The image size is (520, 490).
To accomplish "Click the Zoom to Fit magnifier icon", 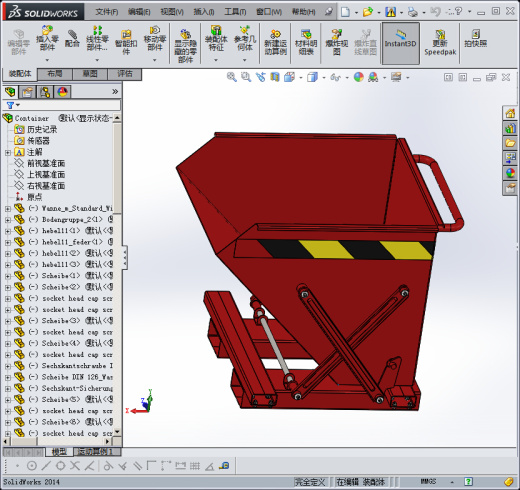I will (x=232, y=77).
